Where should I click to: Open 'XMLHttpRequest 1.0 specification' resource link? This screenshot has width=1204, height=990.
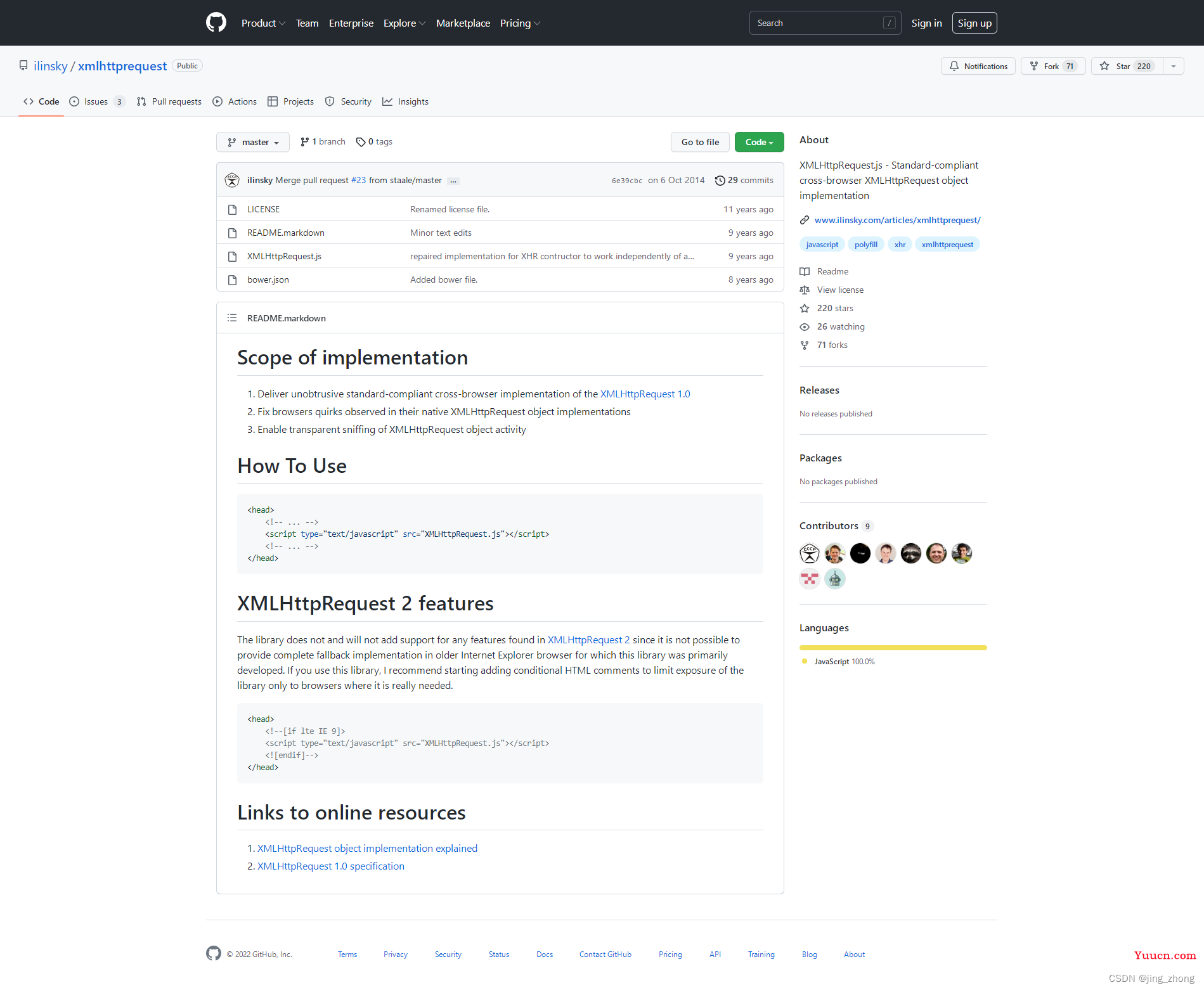coord(330,866)
